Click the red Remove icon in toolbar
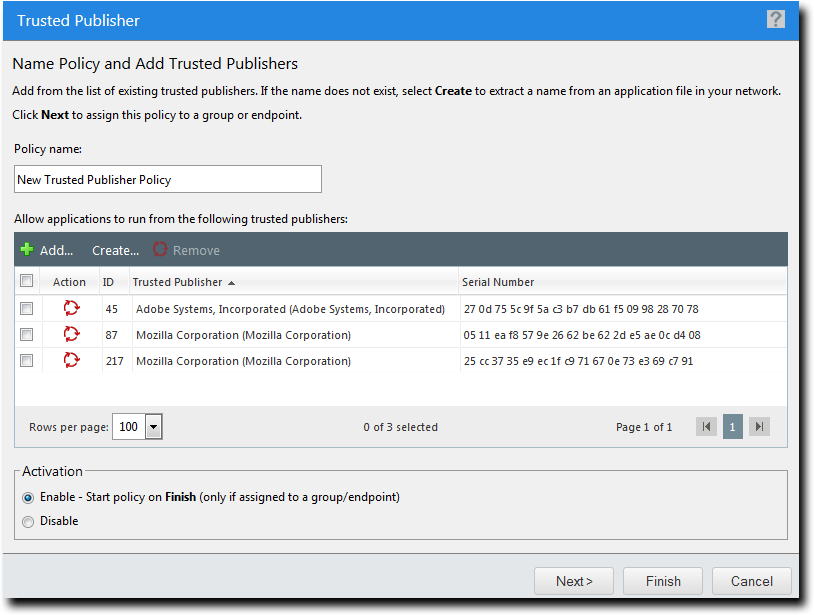Screen dimensions: 814x615 [x=160, y=250]
